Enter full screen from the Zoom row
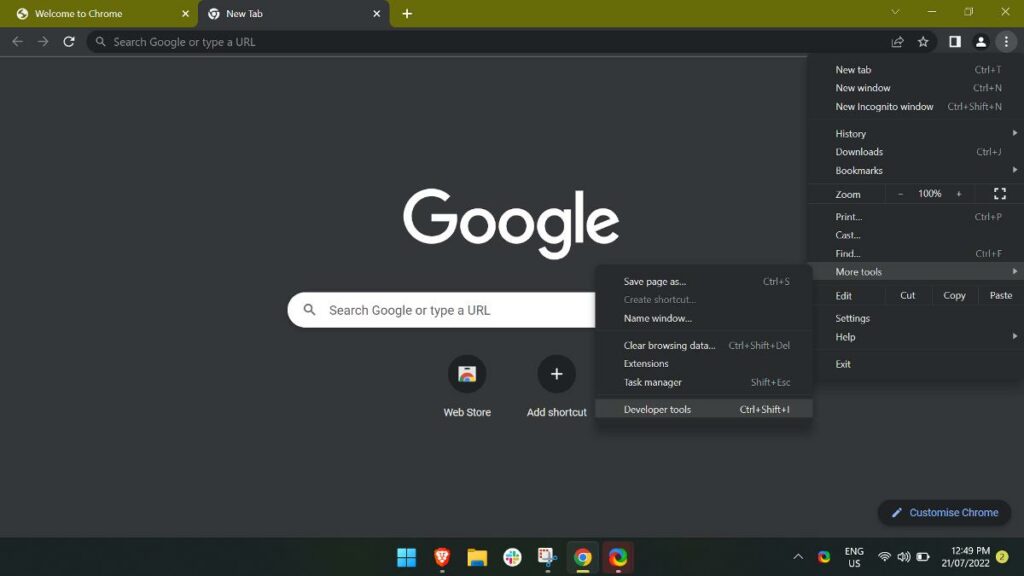This screenshot has width=1024, height=576. click(999, 193)
